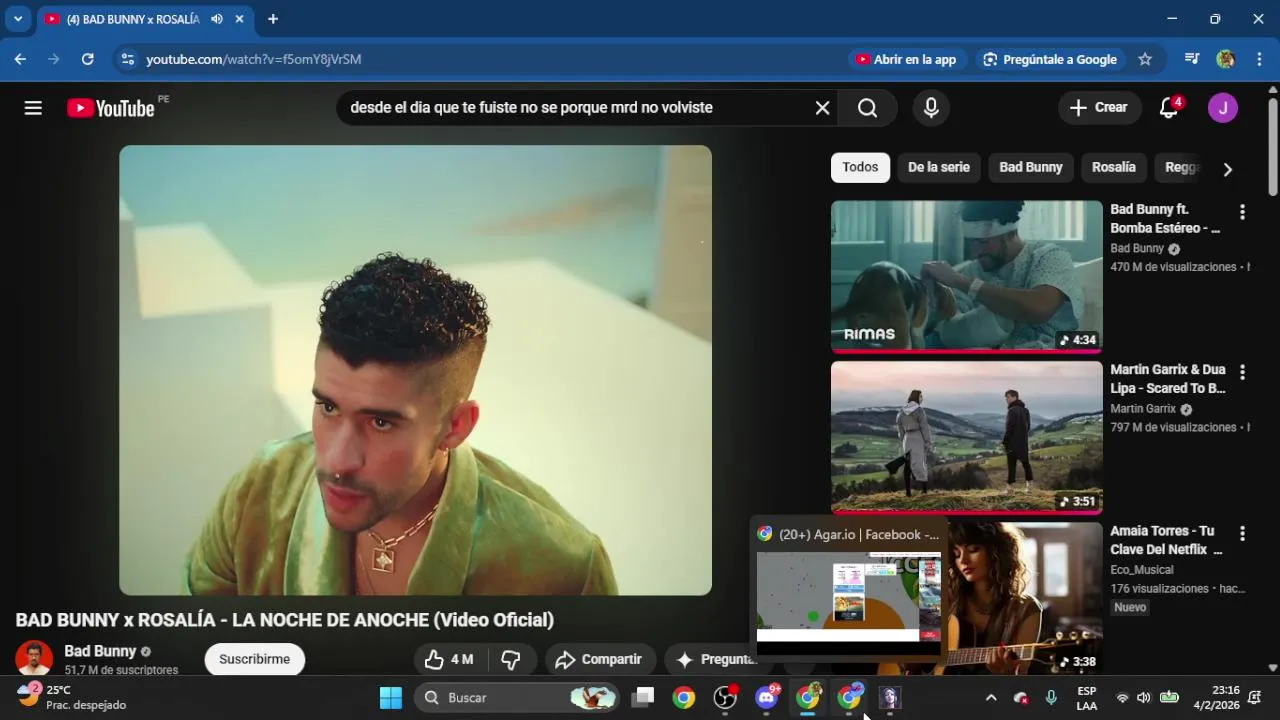Reload the YouTube page
The width and height of the screenshot is (1280, 720).
pyautogui.click(x=87, y=59)
